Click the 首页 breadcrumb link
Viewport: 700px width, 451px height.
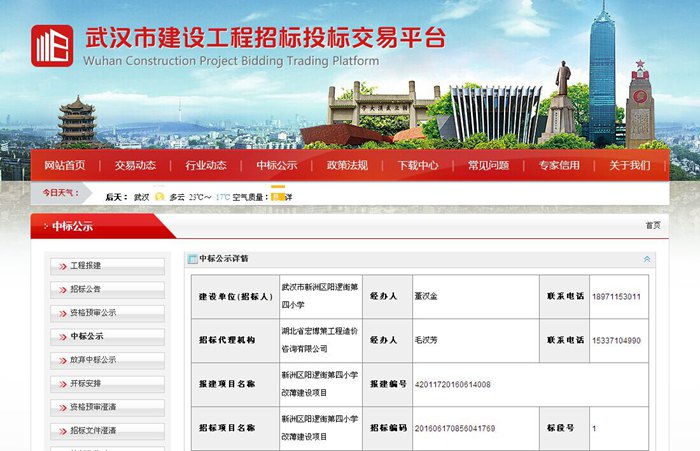[x=652, y=226]
